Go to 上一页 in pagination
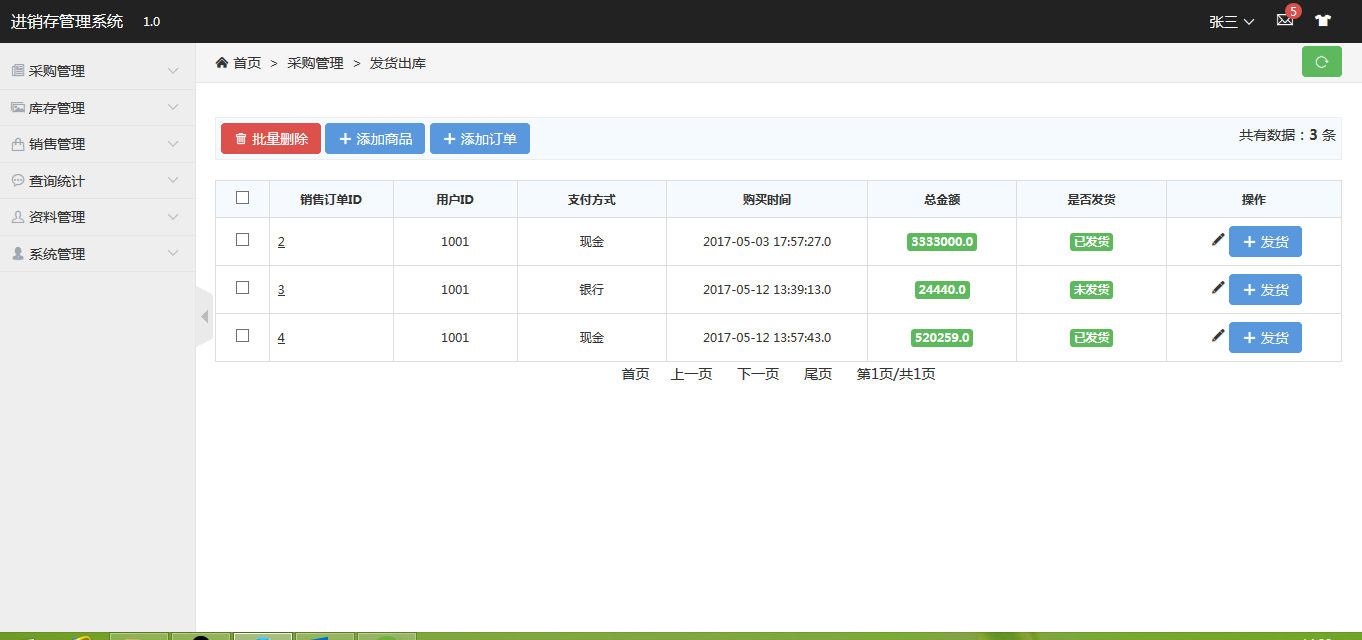 [691, 374]
